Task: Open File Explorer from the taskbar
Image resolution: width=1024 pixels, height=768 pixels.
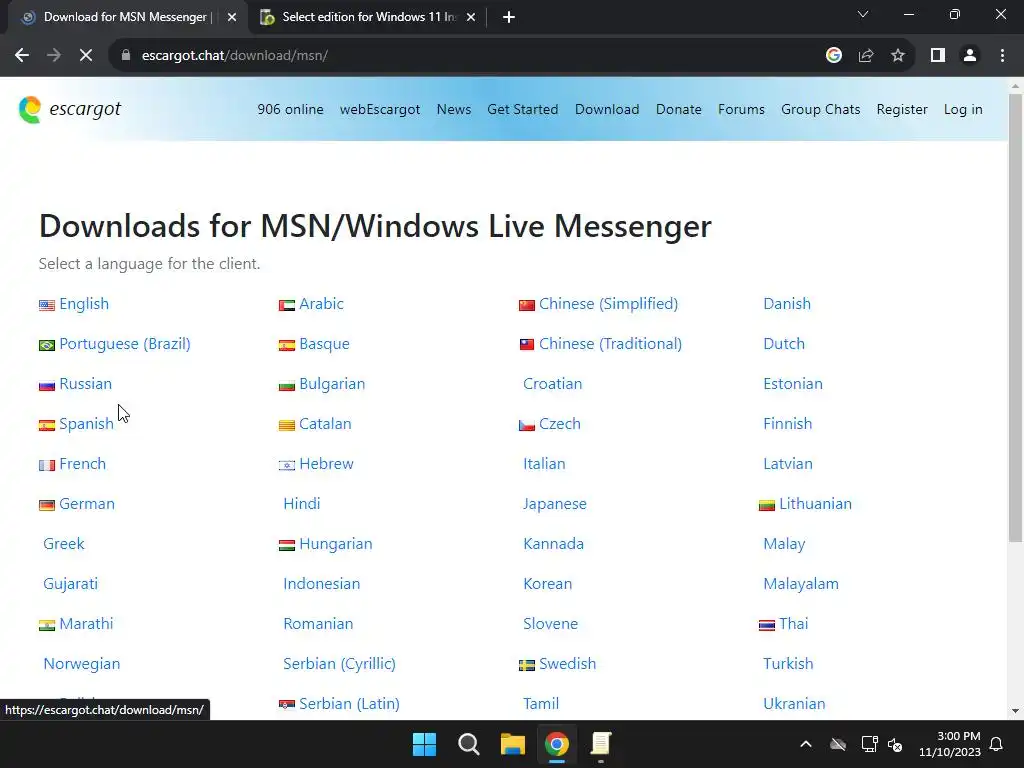Action: point(513,744)
